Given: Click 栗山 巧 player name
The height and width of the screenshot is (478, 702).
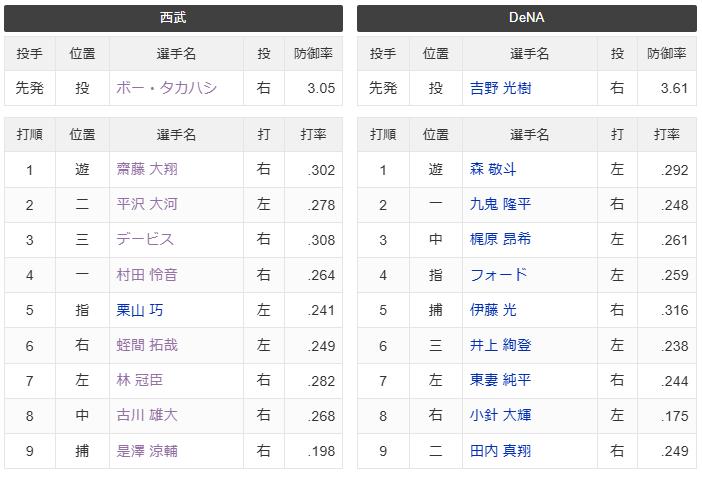Looking at the screenshot, I should (140, 310).
